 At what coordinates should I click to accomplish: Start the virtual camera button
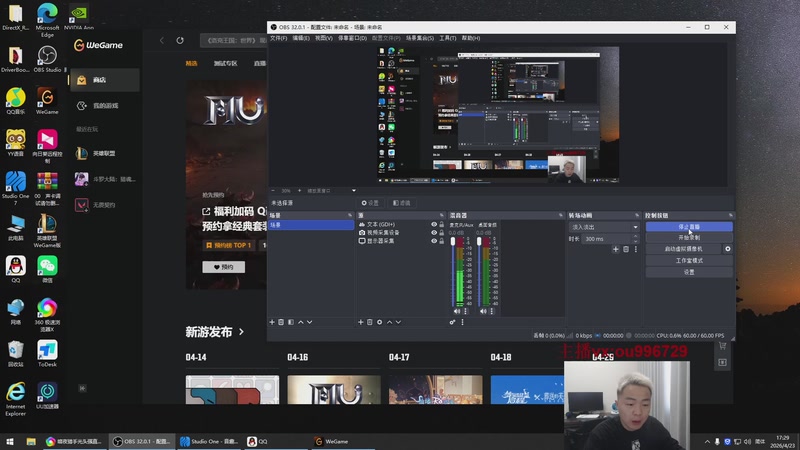pyautogui.click(x=684, y=249)
